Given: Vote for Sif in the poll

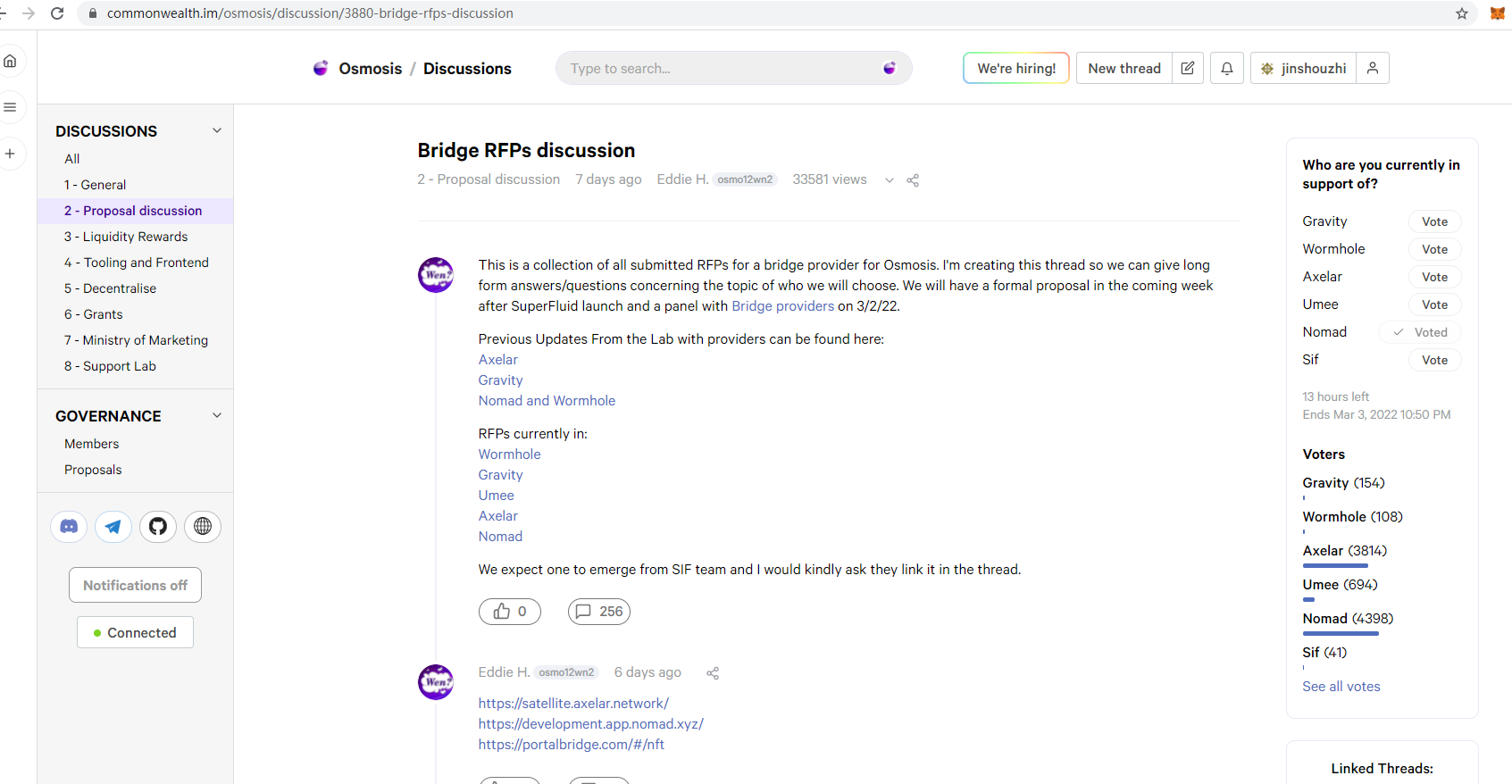Looking at the screenshot, I should tap(1435, 360).
